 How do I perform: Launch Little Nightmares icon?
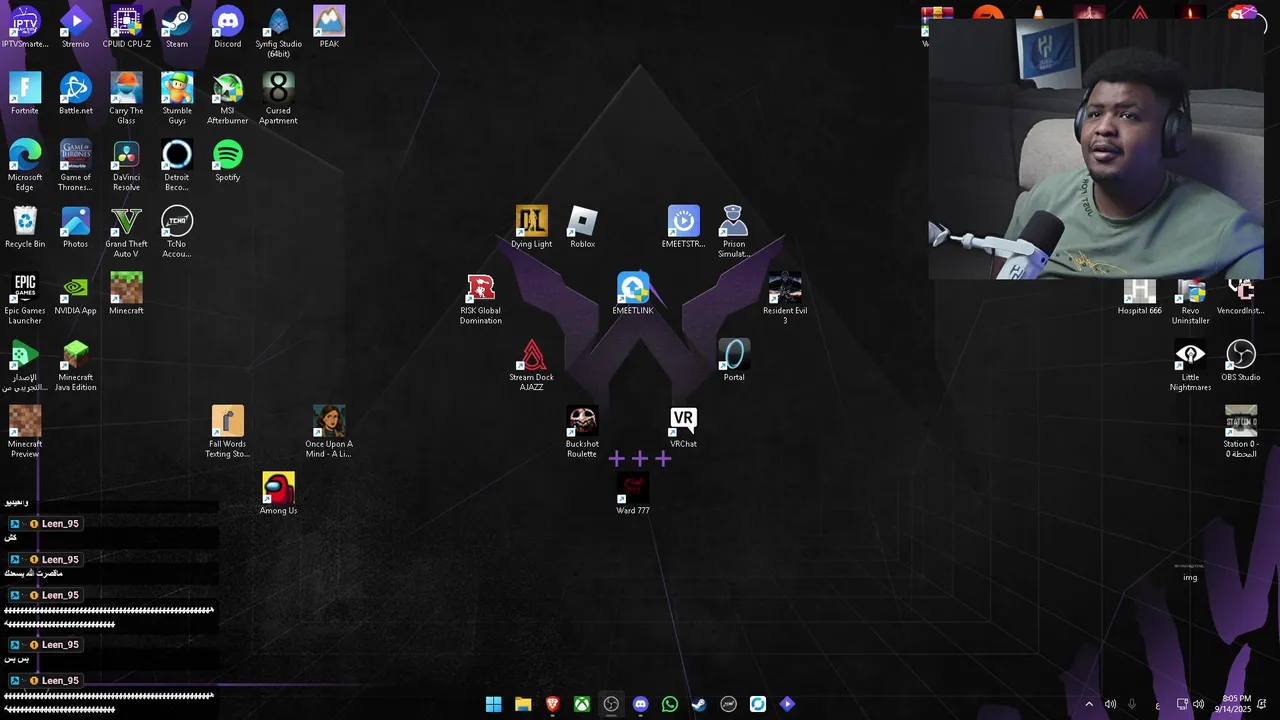click(1190, 365)
